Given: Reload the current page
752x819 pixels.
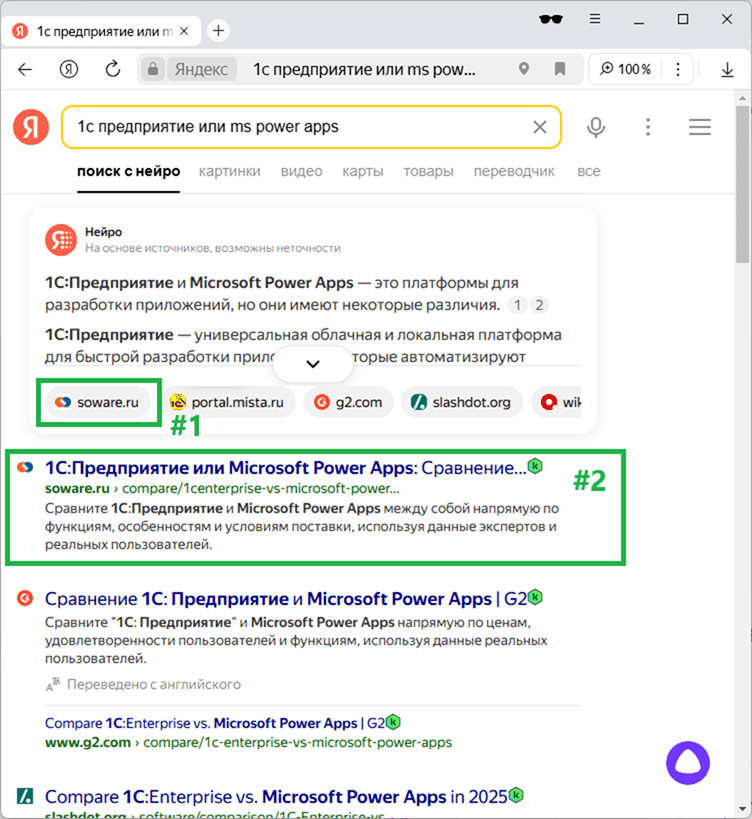Looking at the screenshot, I should [x=113, y=69].
